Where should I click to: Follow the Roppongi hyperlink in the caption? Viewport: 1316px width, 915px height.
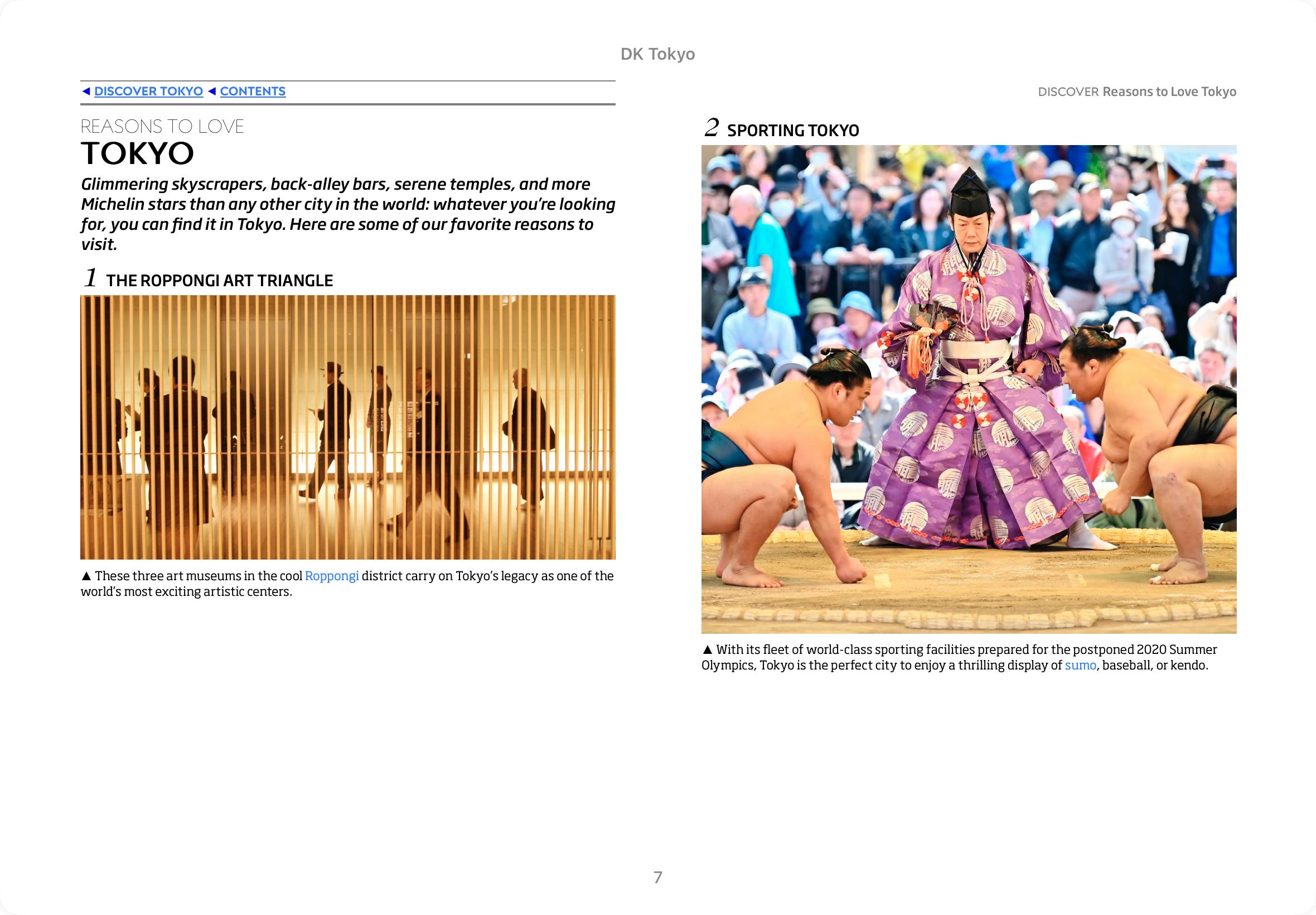coord(331,576)
